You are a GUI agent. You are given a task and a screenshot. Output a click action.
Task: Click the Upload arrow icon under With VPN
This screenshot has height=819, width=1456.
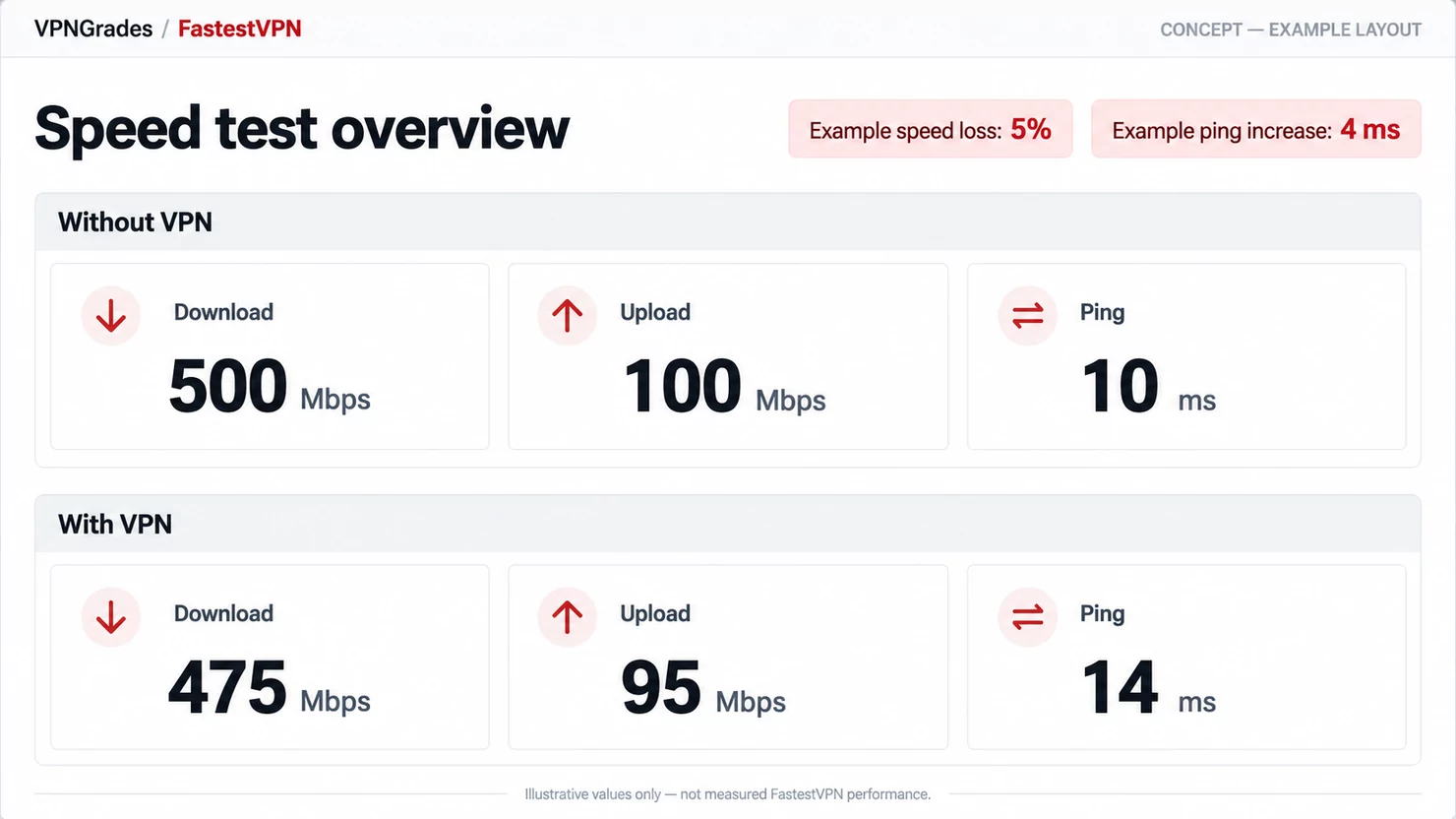click(x=568, y=617)
